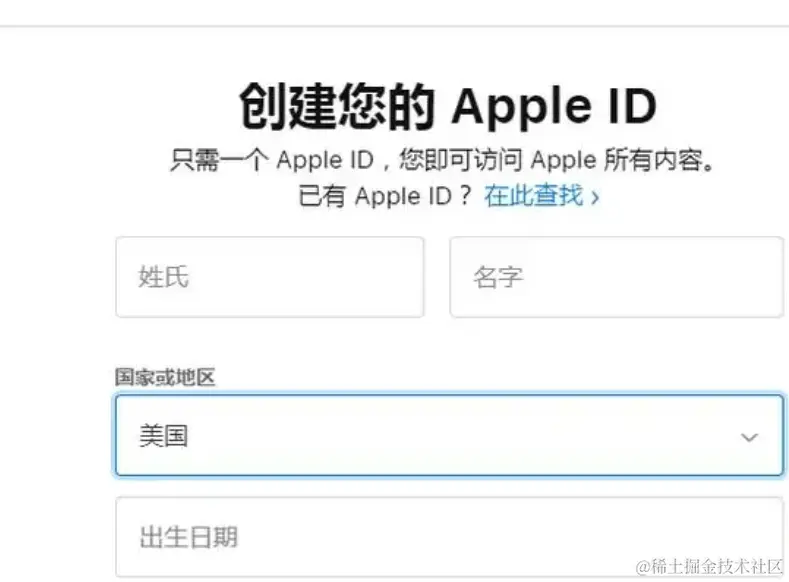
Task: Select the 美国 value in country selector
Action: pyautogui.click(x=164, y=436)
